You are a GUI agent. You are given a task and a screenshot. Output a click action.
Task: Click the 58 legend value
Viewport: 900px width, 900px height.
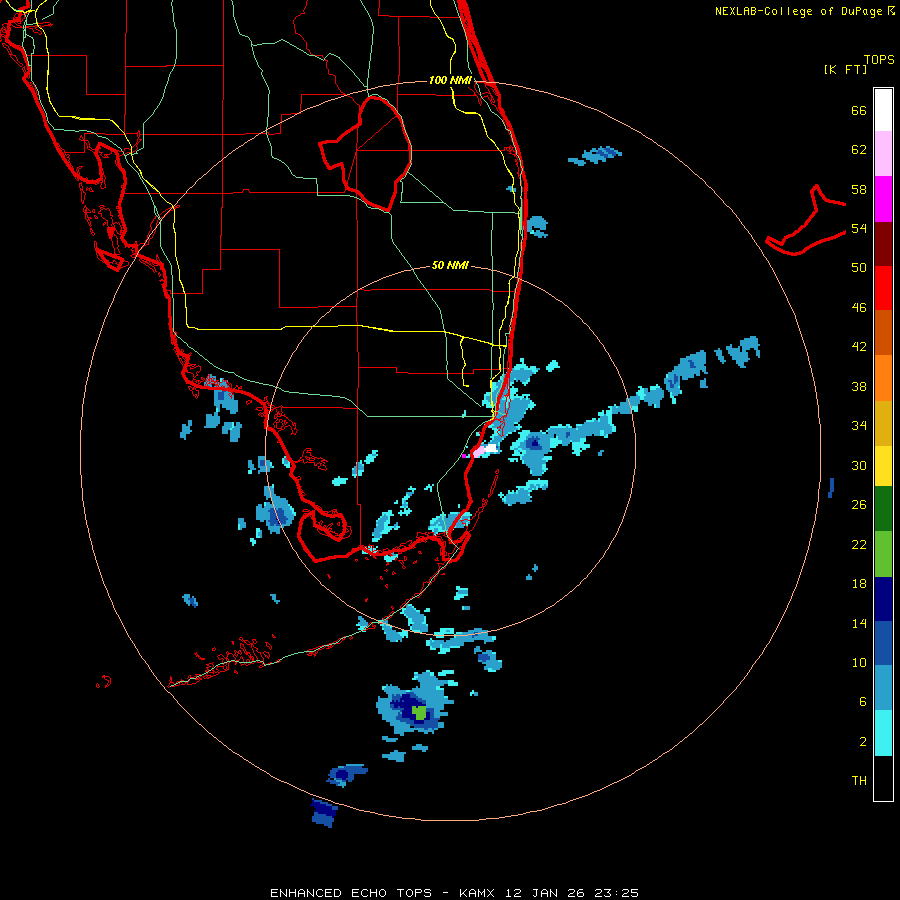[x=859, y=189]
